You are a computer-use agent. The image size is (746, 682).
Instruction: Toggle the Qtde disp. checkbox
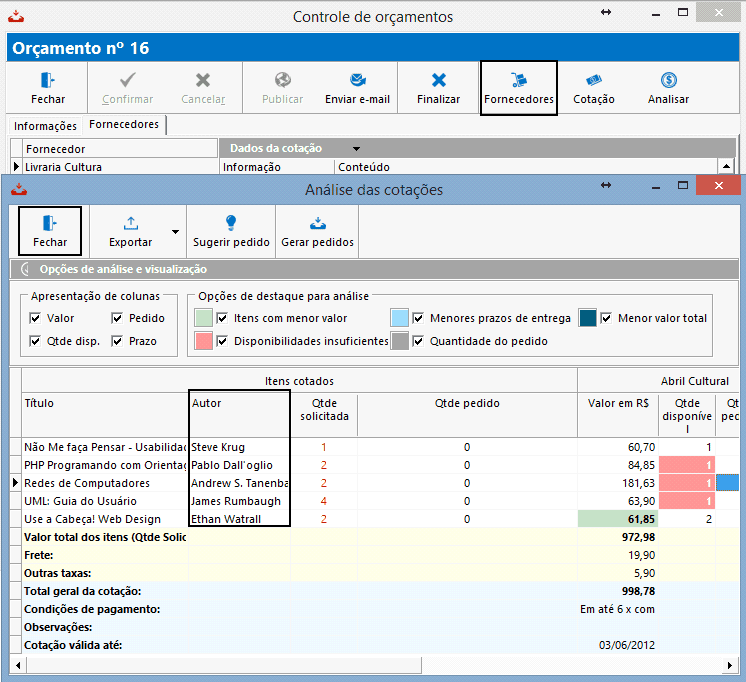click(35, 341)
